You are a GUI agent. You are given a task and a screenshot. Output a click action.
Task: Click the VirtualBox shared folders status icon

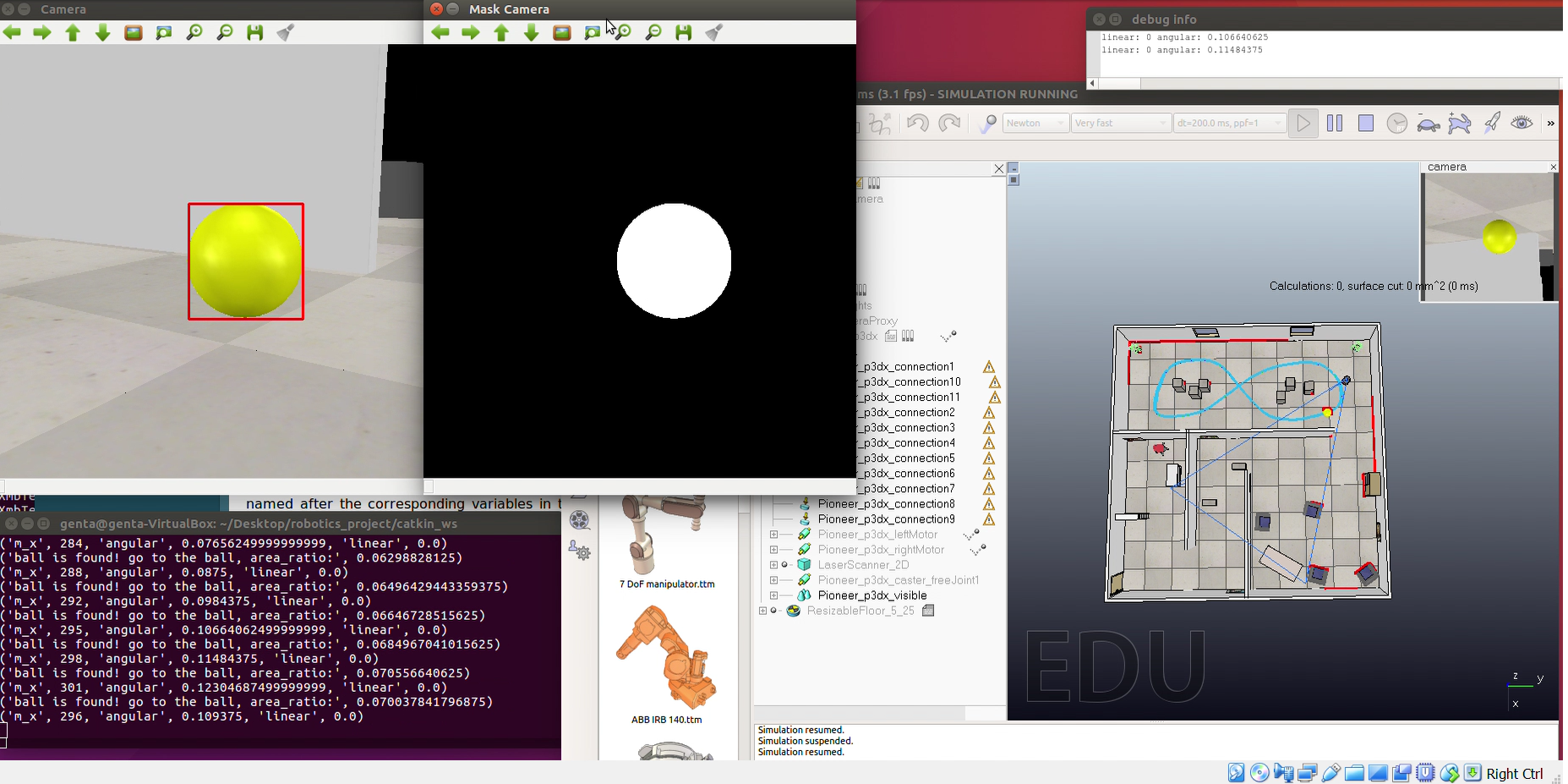pos(1354,773)
